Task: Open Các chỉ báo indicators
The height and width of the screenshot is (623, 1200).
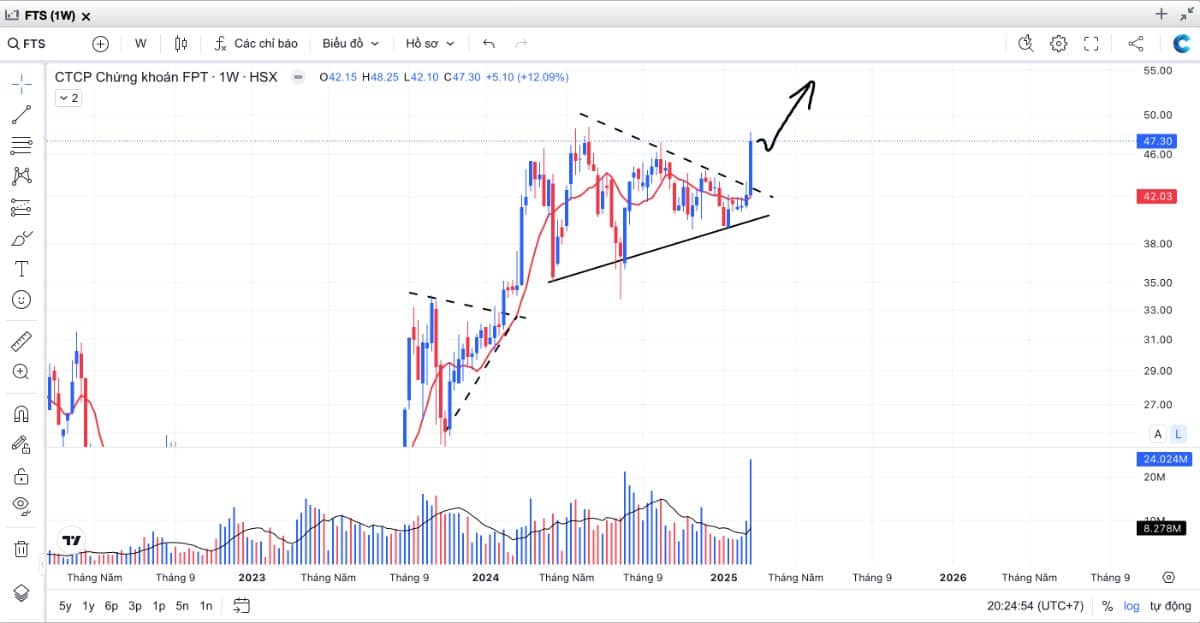Action: pyautogui.click(x=256, y=44)
